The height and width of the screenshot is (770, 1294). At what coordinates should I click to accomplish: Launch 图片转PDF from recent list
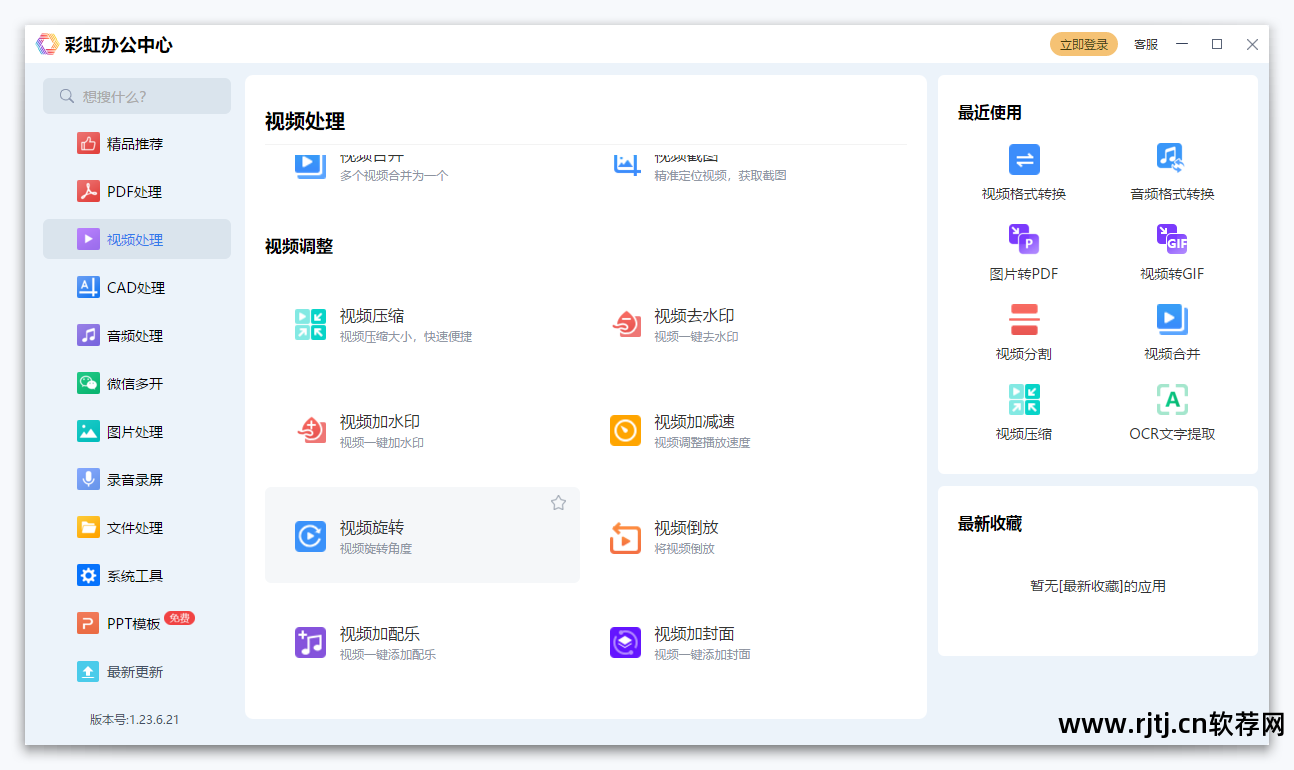tap(1024, 252)
